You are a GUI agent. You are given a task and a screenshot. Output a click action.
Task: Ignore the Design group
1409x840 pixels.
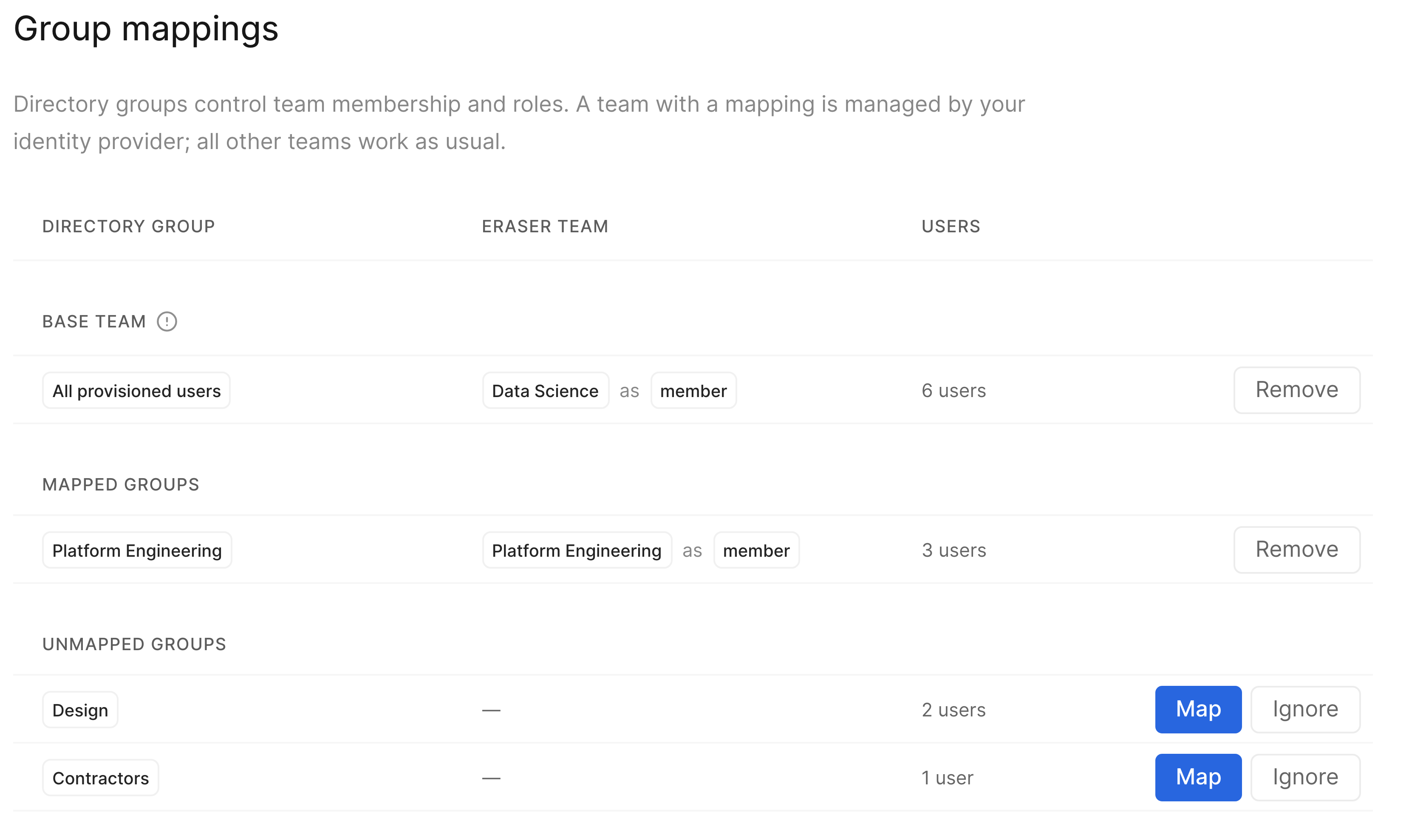pyautogui.click(x=1305, y=709)
